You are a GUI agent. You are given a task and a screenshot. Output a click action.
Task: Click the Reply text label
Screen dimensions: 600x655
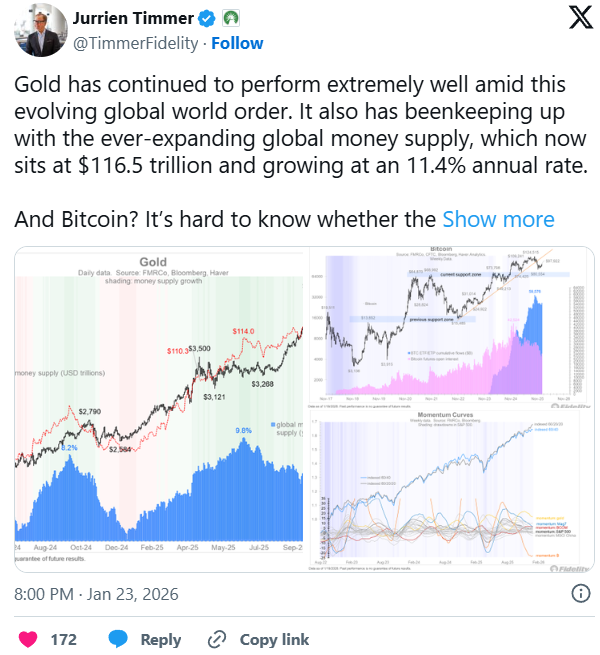point(160,639)
